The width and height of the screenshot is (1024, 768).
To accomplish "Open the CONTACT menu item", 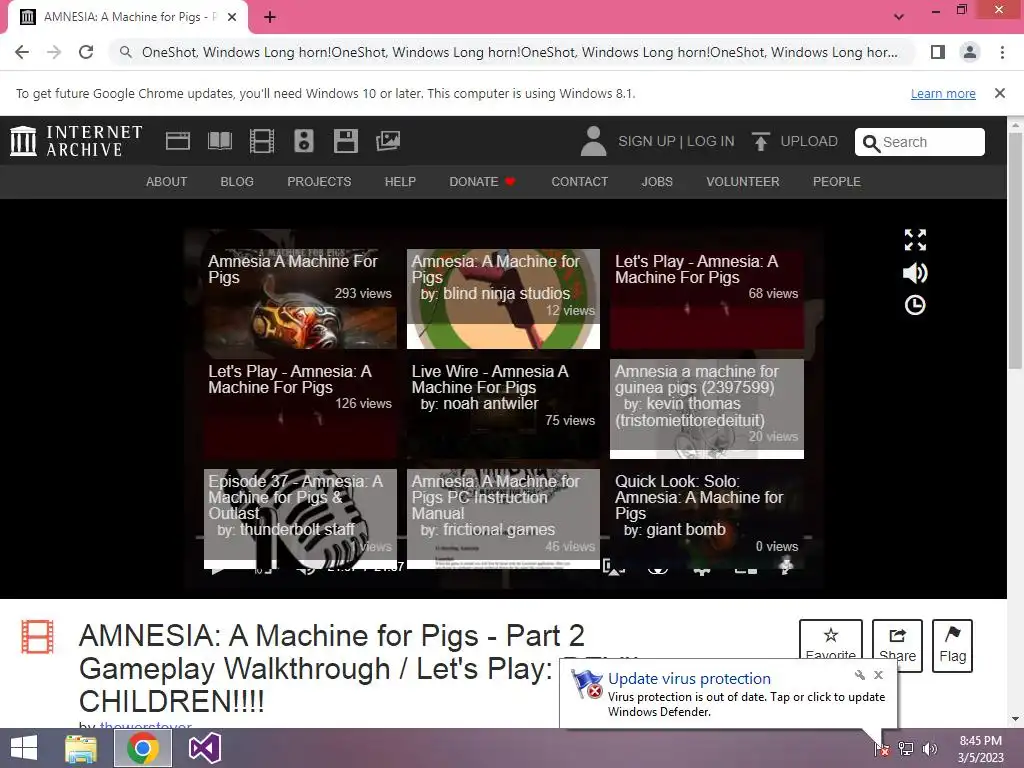I will coord(579,182).
